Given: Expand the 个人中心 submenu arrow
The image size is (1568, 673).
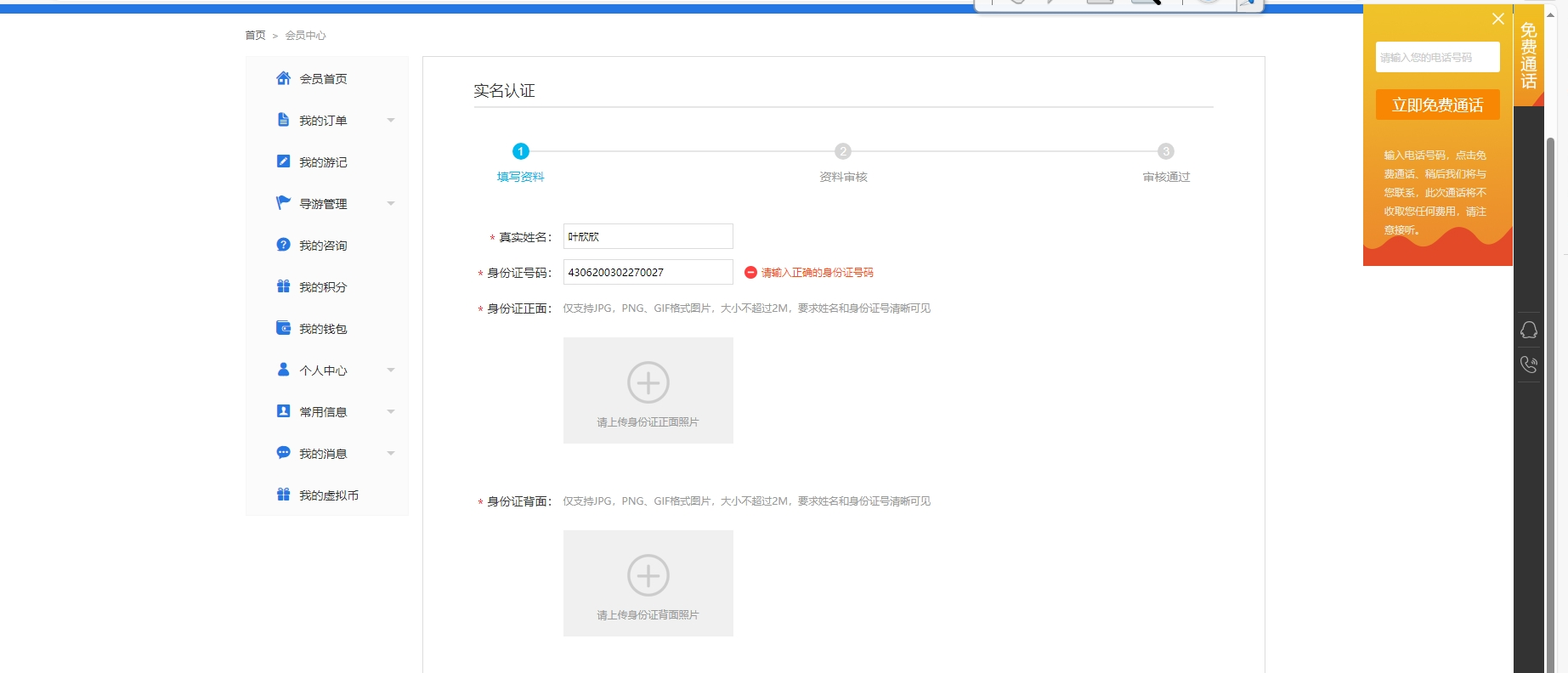Looking at the screenshot, I should point(391,370).
